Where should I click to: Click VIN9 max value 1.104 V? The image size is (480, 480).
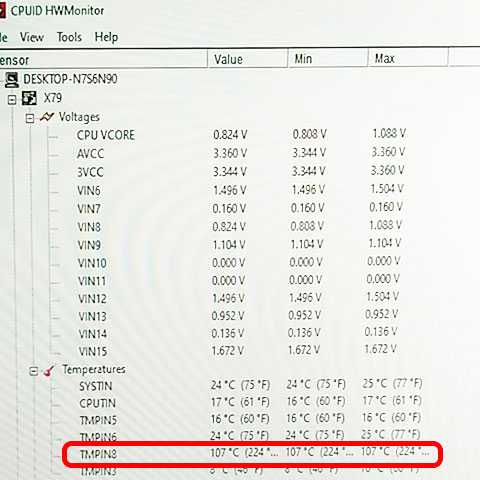click(385, 243)
